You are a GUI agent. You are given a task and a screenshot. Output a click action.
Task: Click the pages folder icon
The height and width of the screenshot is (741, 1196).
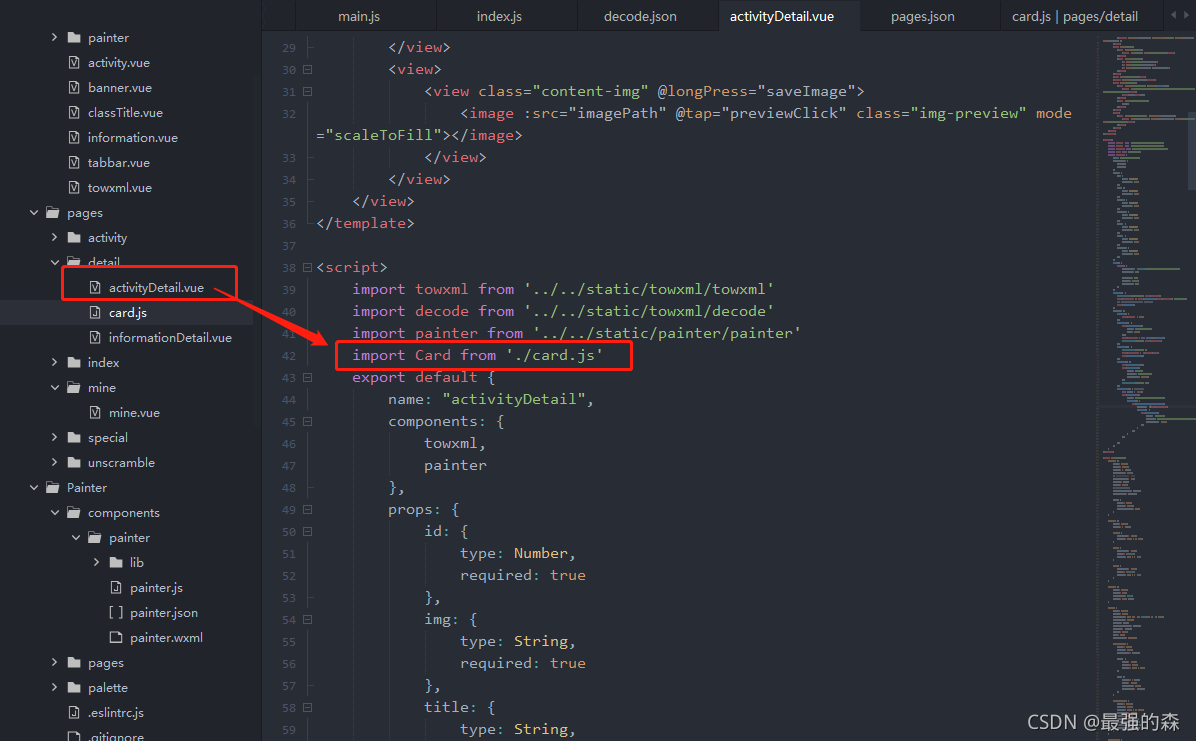(x=53, y=213)
